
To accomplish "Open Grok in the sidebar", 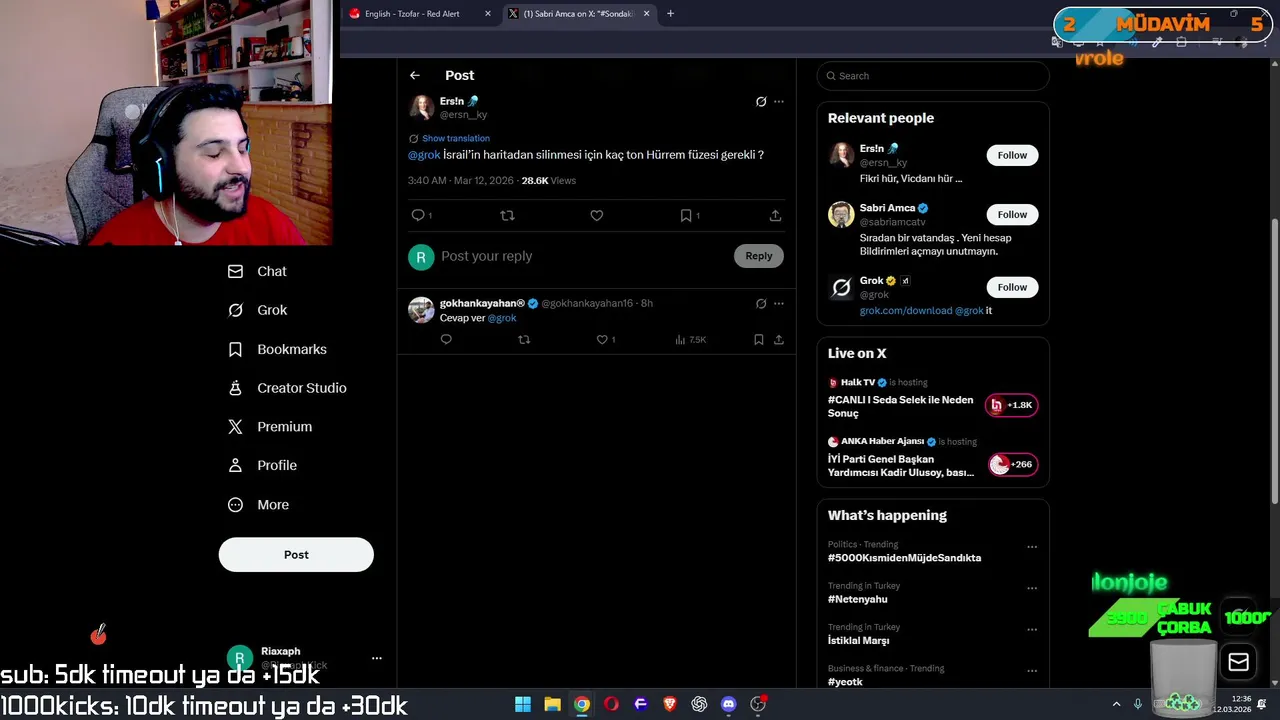I will (x=257, y=310).
